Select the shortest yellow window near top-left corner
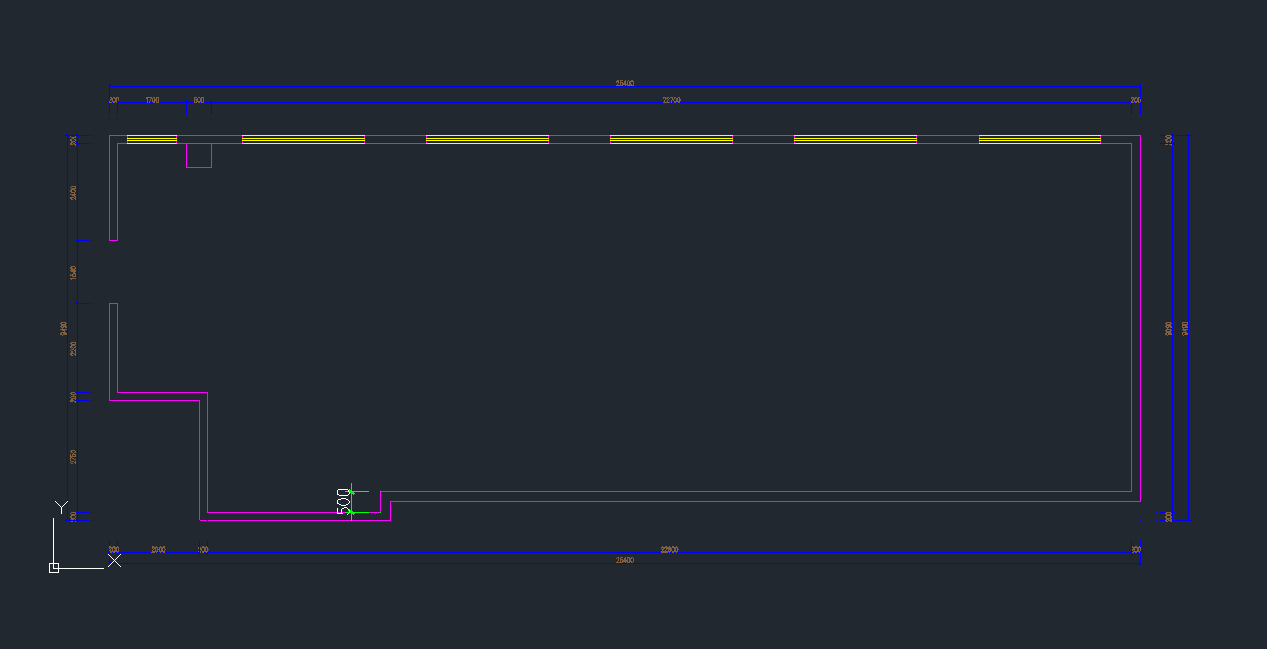Screen dimensions: 1267x649 coord(152,139)
